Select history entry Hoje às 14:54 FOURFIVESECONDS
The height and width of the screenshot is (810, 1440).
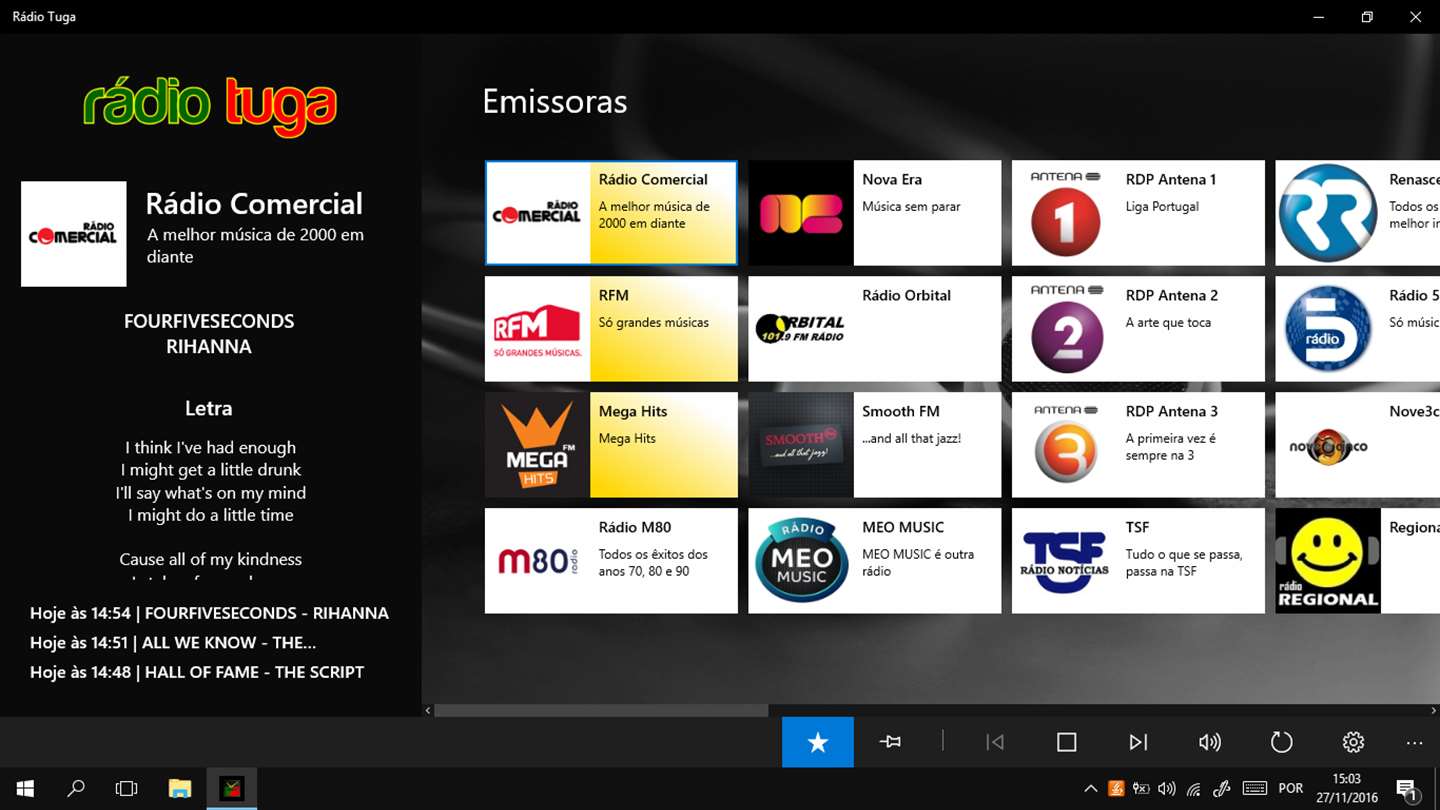tap(209, 613)
